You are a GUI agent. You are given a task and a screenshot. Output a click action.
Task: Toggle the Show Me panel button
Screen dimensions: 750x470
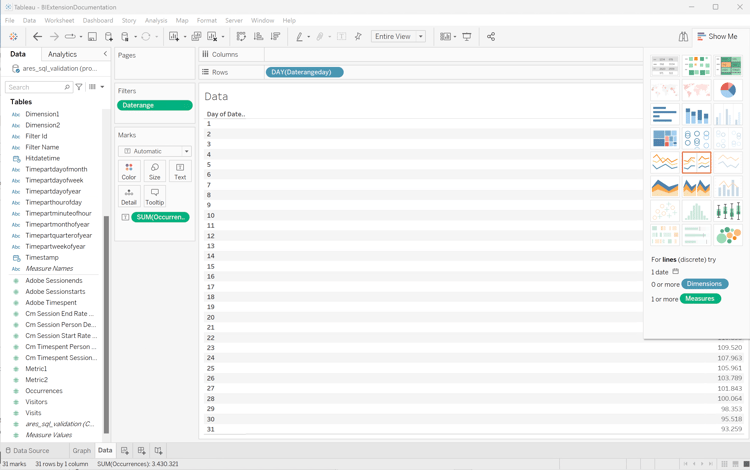(717, 37)
